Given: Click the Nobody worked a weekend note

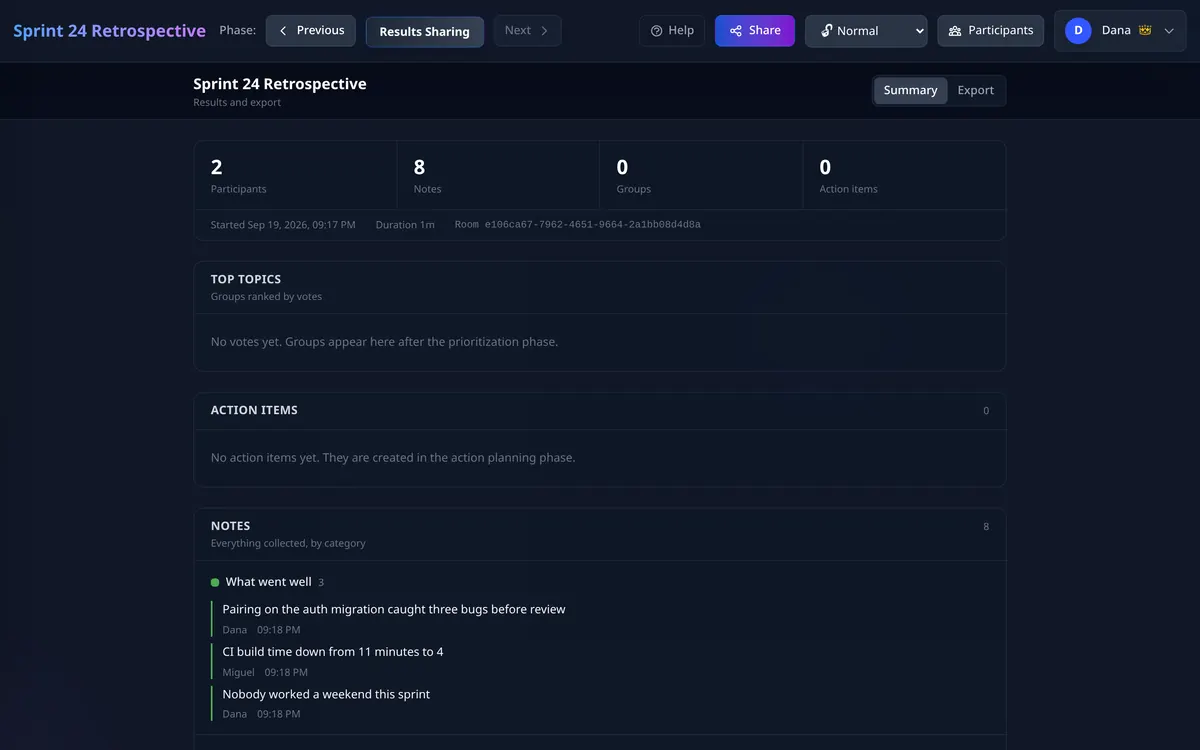Looking at the screenshot, I should (326, 694).
